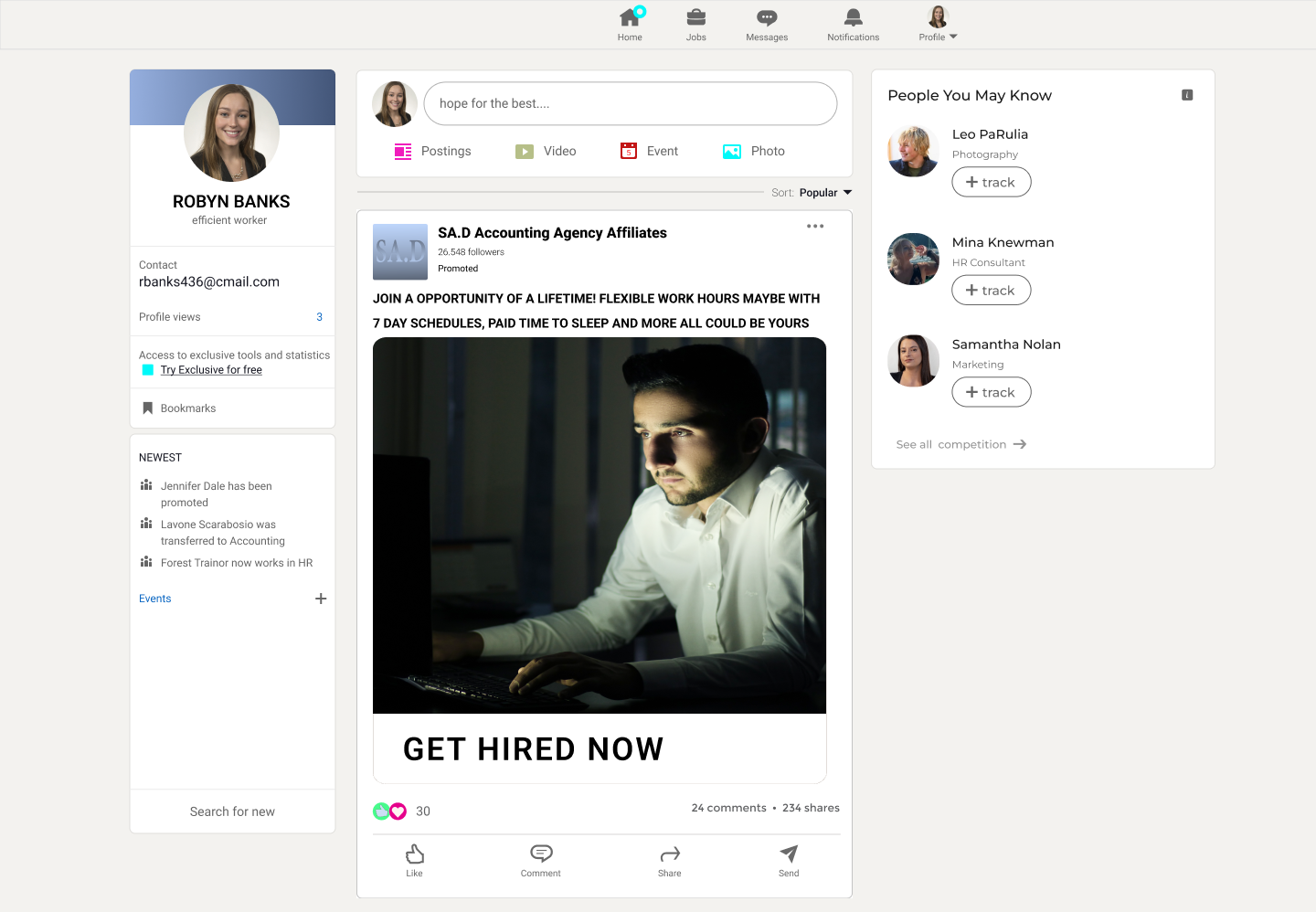View the 24 comments on the post
1316x912 pixels.
tap(728, 808)
